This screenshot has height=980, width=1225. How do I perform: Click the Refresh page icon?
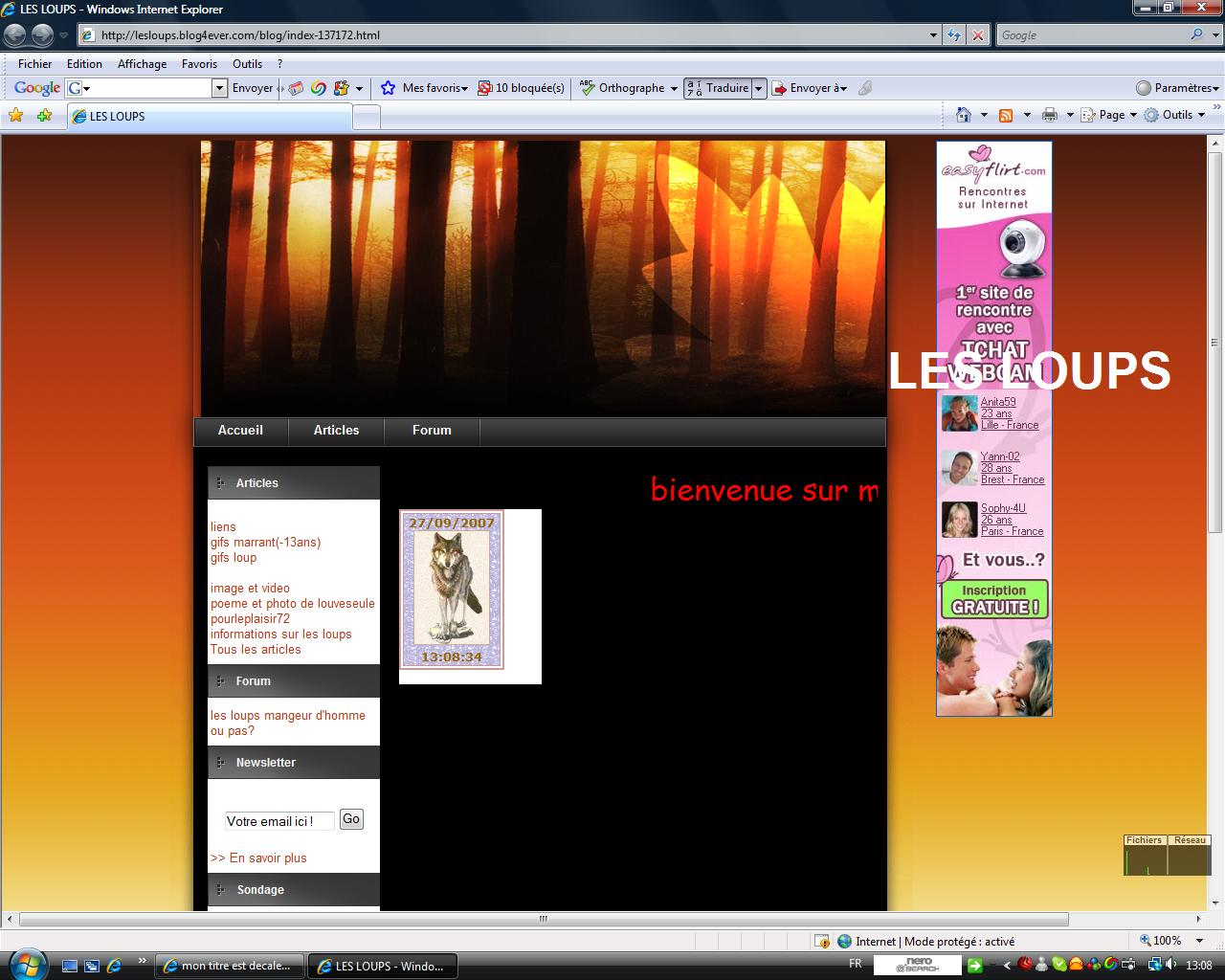(954, 35)
